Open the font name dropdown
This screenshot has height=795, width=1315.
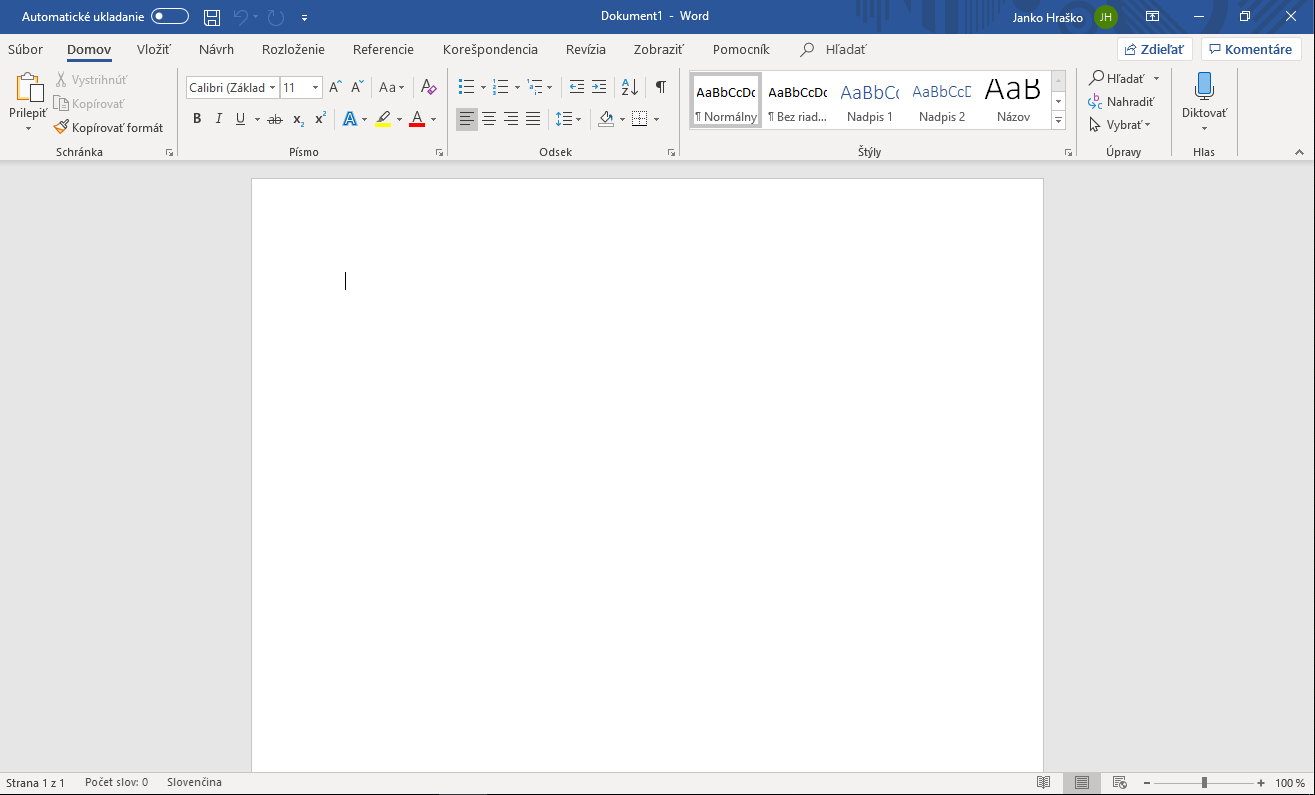click(x=272, y=88)
